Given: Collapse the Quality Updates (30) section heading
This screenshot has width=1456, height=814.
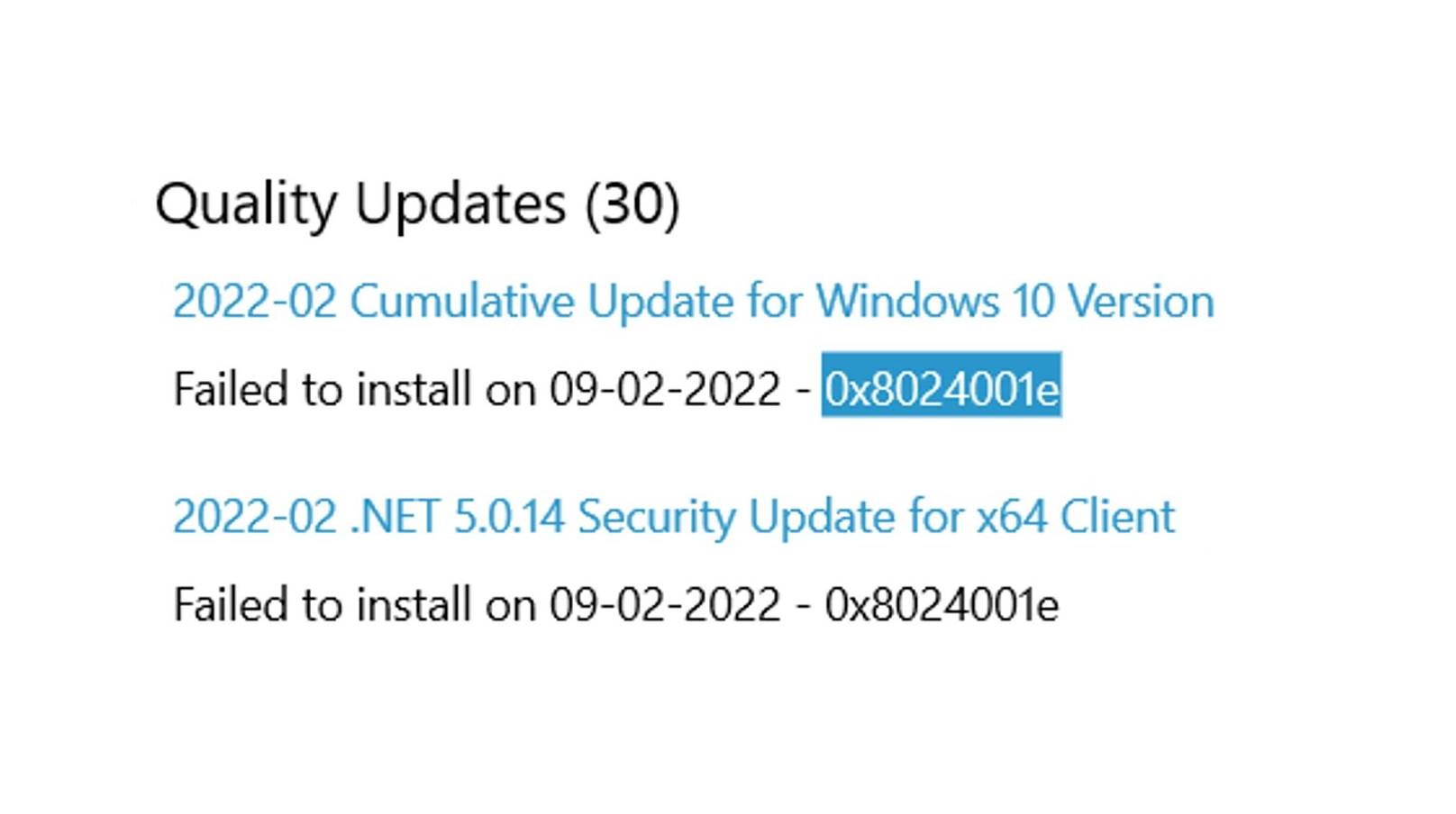Looking at the screenshot, I should pyautogui.click(x=416, y=203).
